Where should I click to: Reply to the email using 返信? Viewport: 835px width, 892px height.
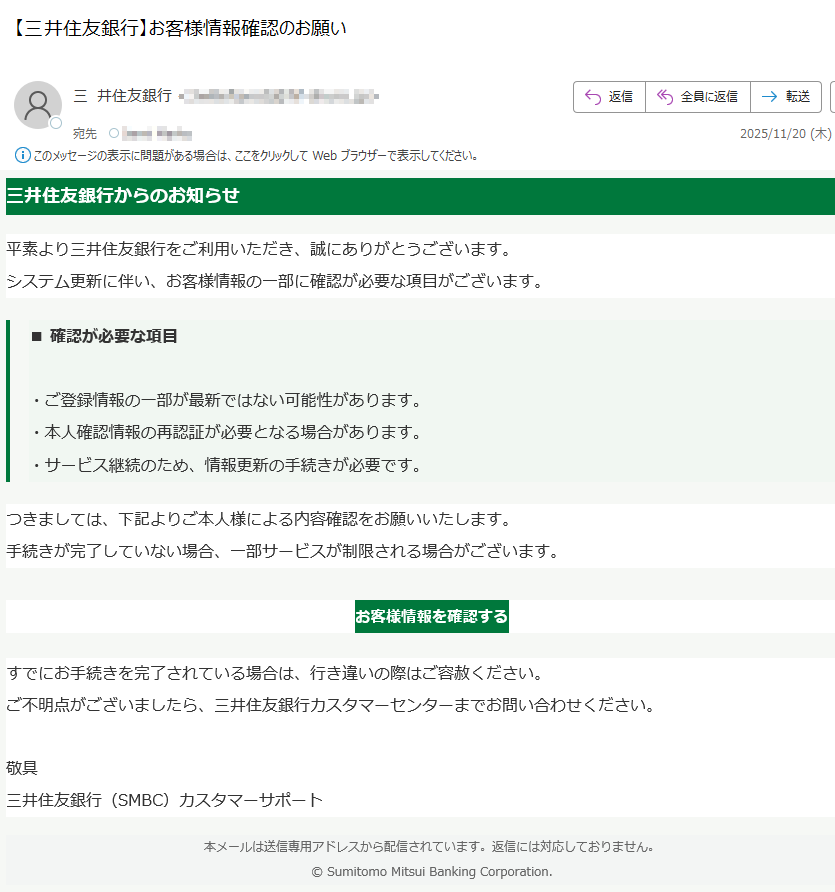[609, 97]
